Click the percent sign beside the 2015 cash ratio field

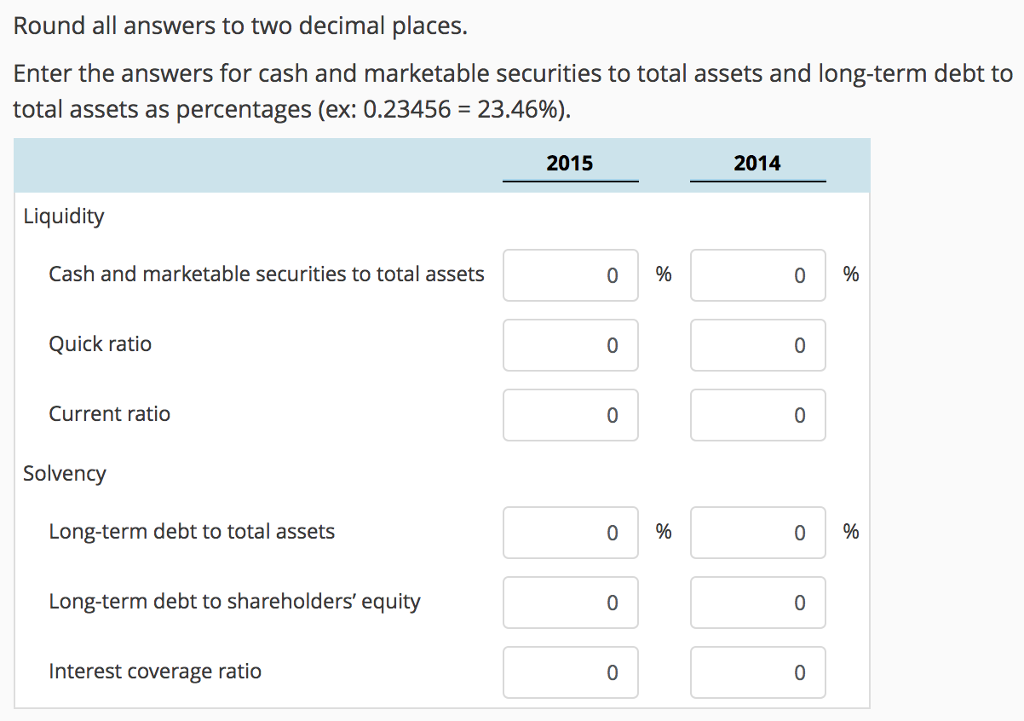pos(661,274)
